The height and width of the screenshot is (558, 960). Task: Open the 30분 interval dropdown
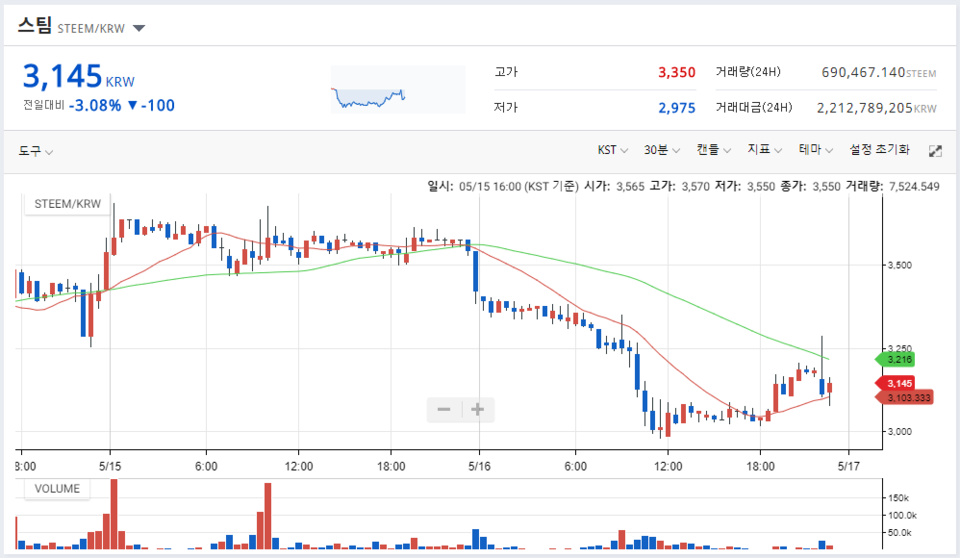coord(661,150)
